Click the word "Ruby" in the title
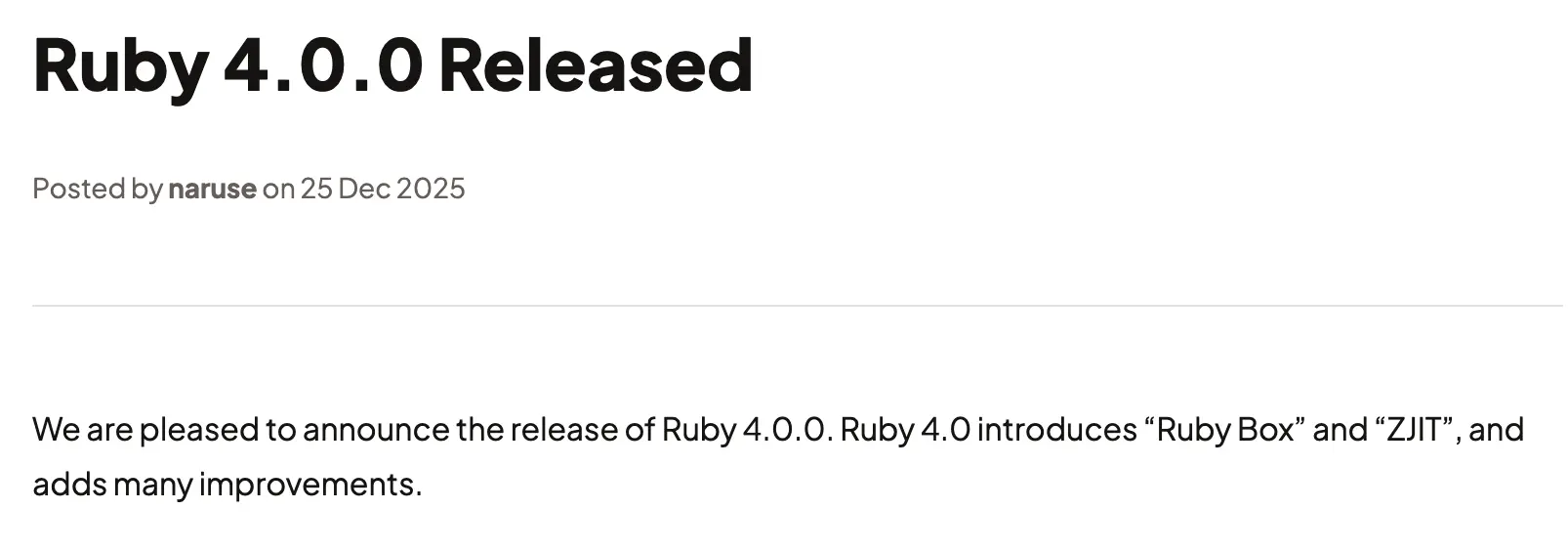Screen dimensions: 1568x551 tap(119, 65)
